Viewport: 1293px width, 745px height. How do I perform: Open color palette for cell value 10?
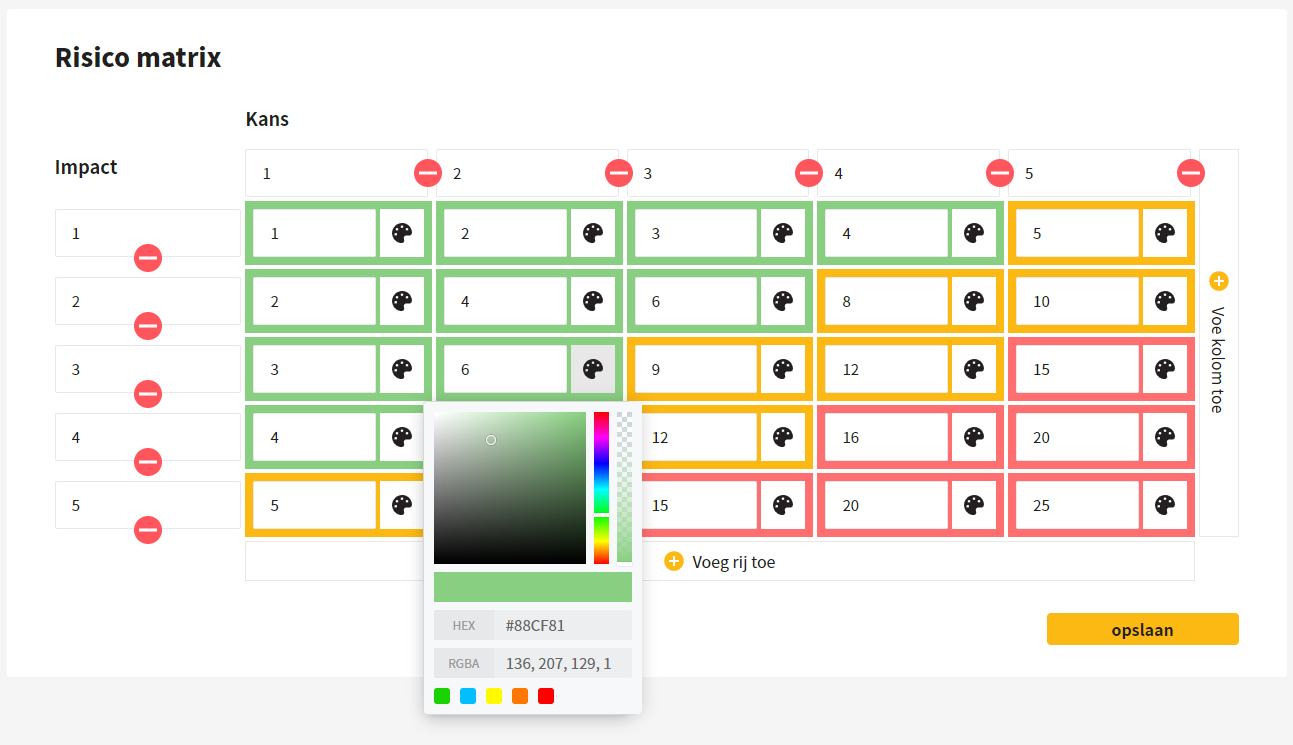pyautogui.click(x=1165, y=301)
